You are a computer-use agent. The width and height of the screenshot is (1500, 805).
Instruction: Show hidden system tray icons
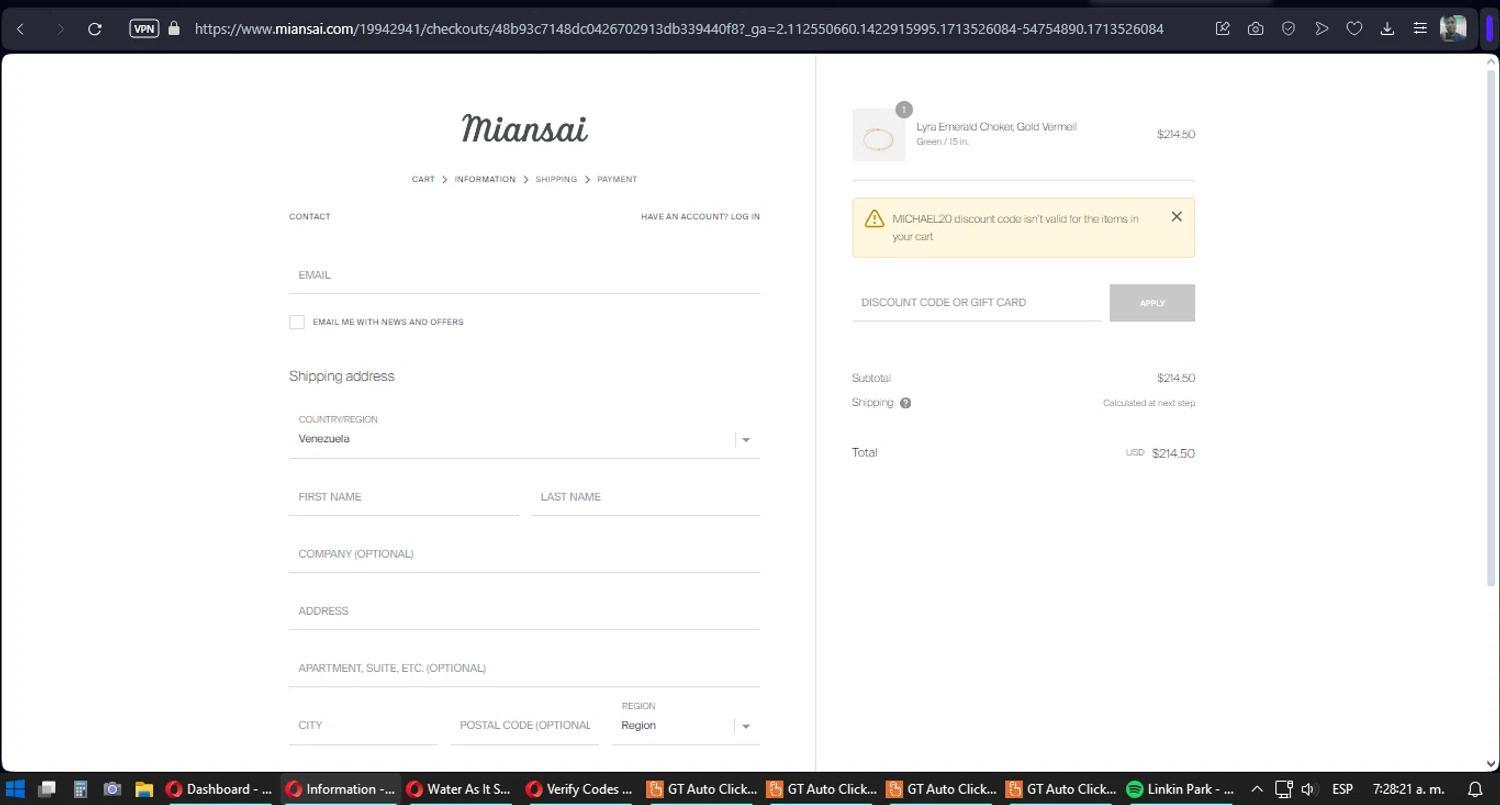[1257, 789]
